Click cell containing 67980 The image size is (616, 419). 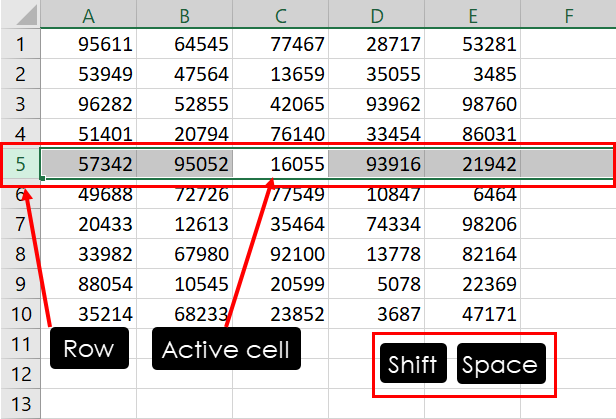pos(185,254)
